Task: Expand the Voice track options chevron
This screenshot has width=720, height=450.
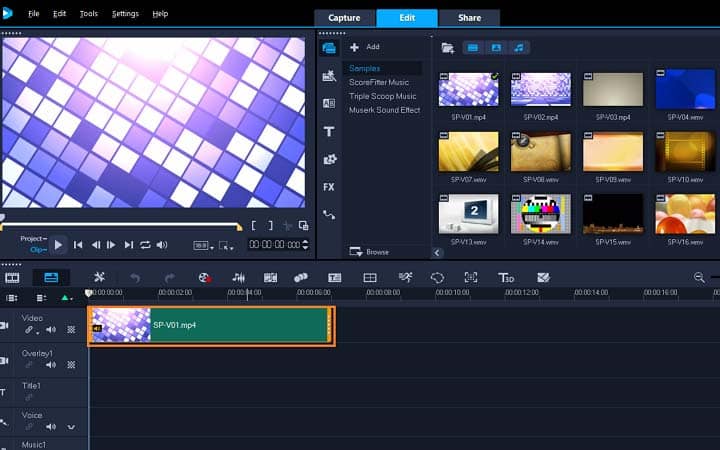Action: point(71,427)
